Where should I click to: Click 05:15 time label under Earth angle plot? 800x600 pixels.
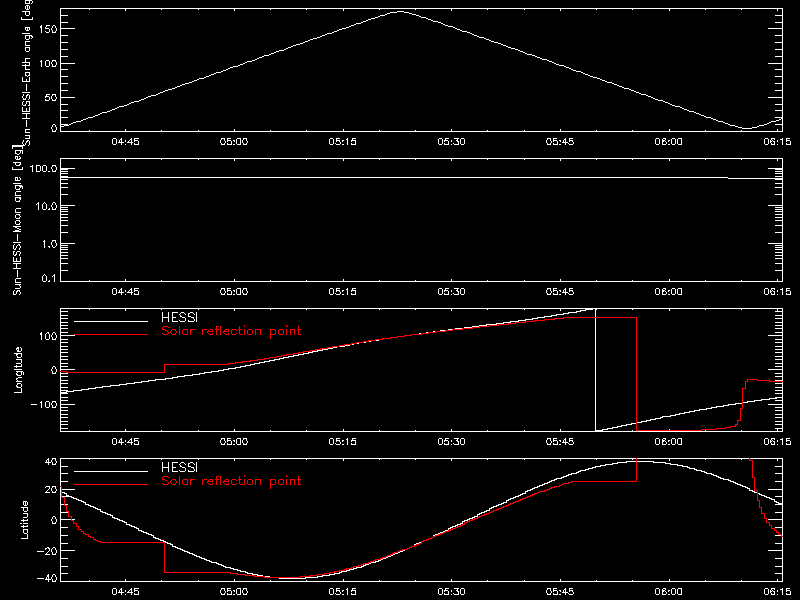coord(343,141)
